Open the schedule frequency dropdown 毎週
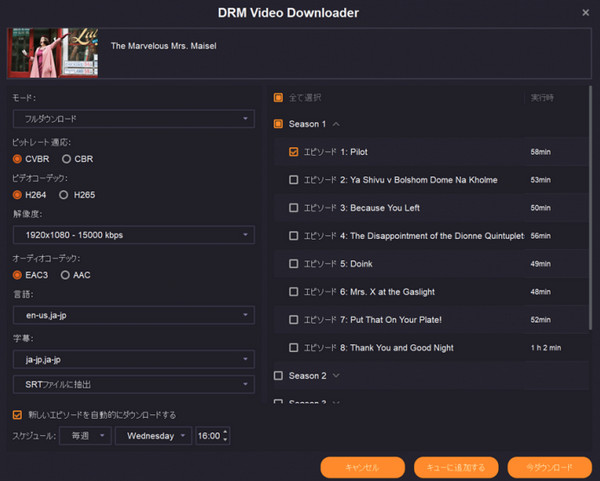This screenshot has width=600, height=481. click(85, 436)
